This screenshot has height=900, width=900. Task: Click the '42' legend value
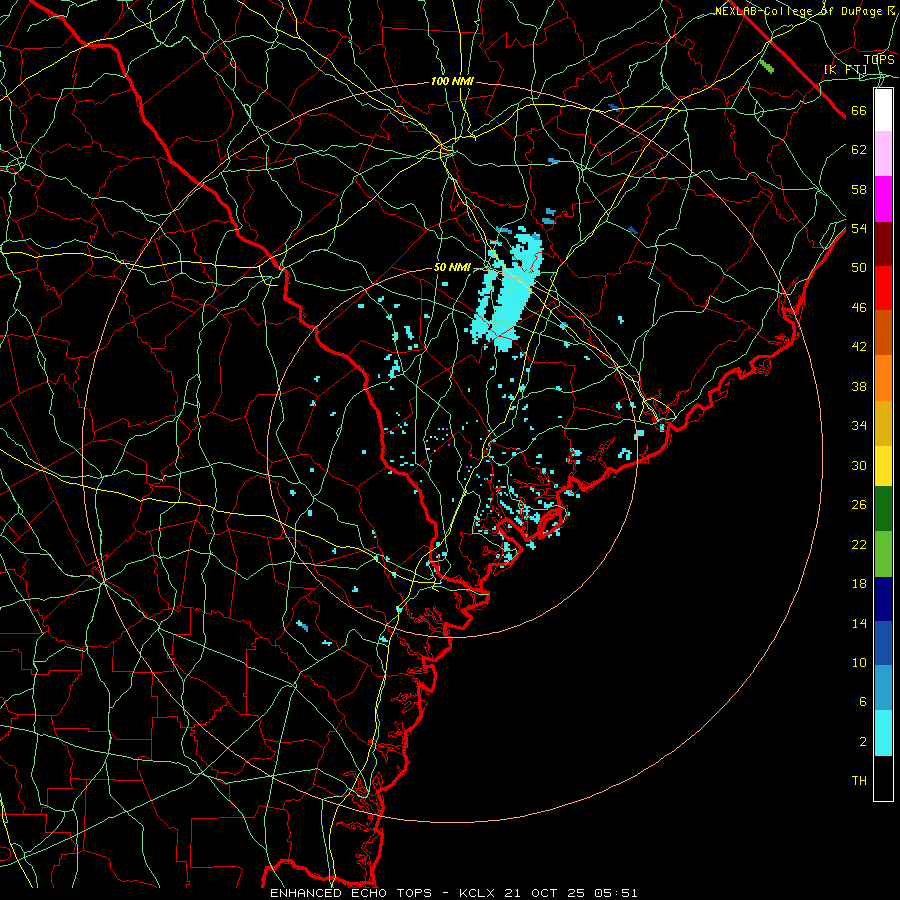(859, 347)
